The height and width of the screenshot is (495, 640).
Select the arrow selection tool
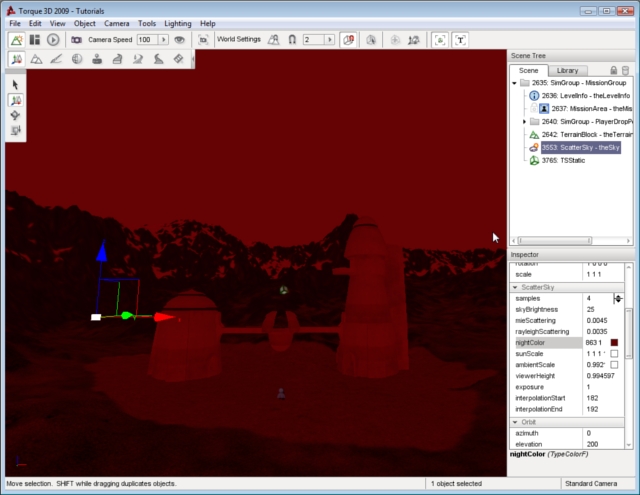pyautogui.click(x=16, y=85)
